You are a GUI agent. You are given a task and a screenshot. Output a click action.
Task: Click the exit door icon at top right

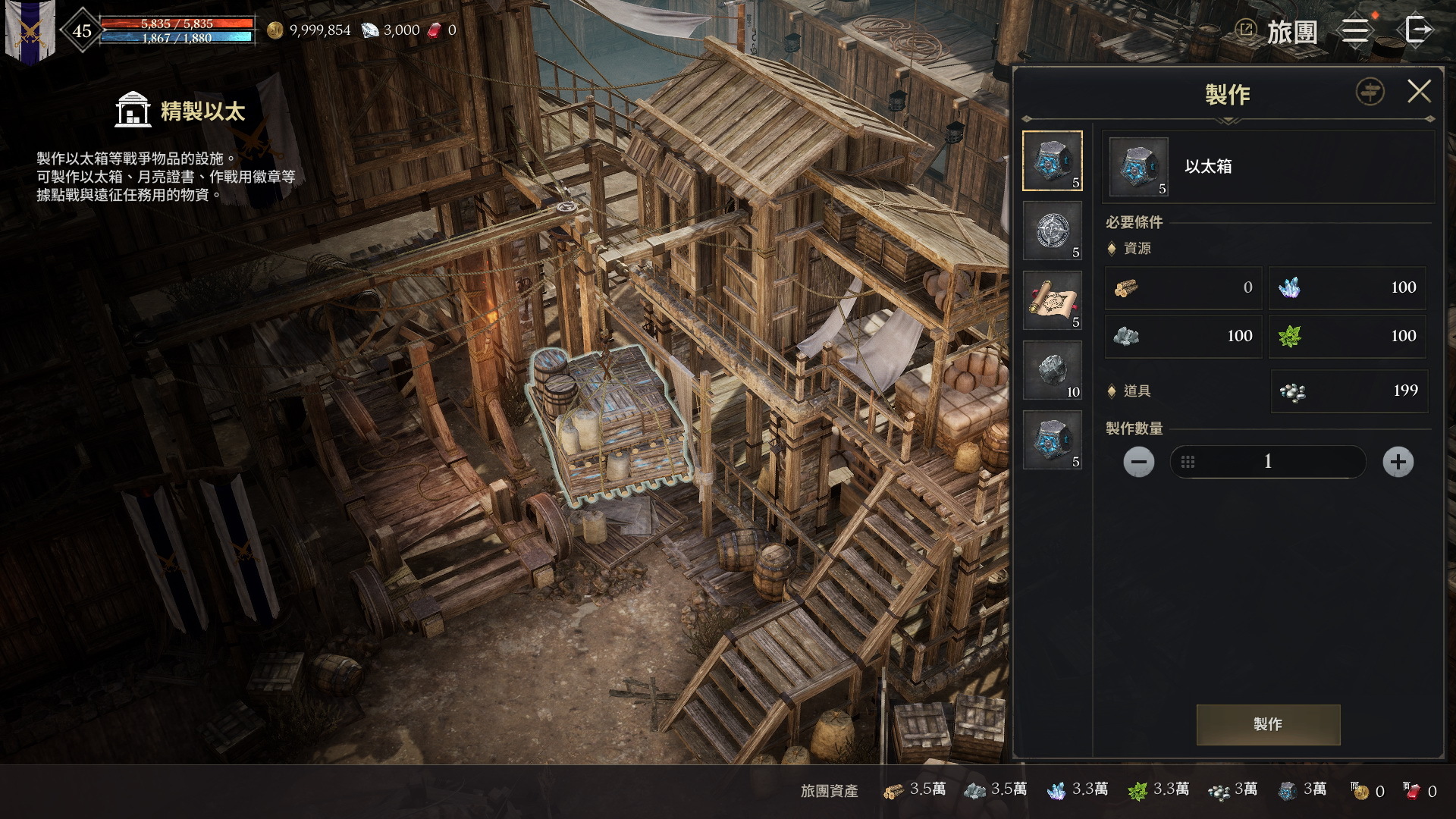[x=1416, y=31]
